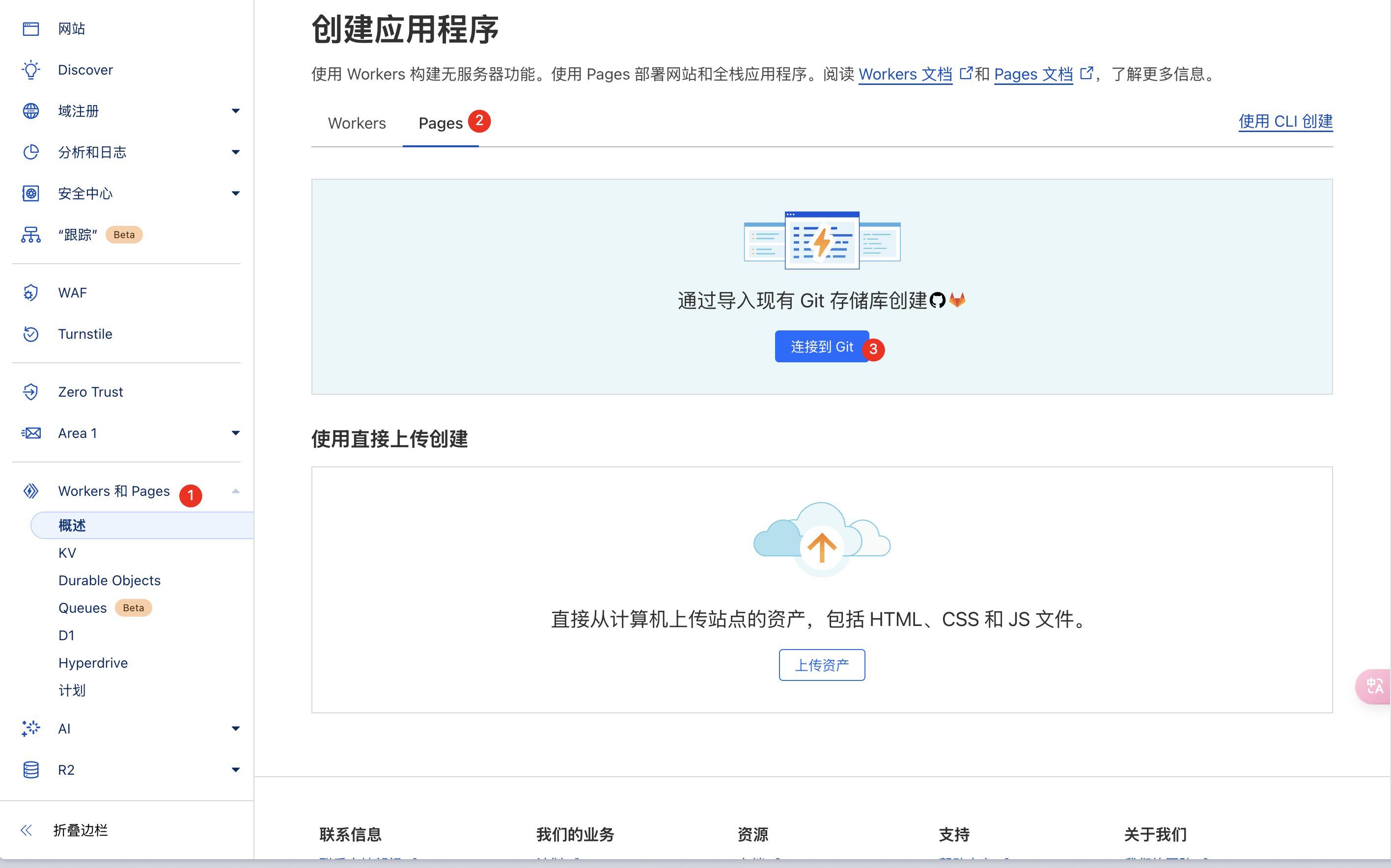Click the WAF shield icon
The image size is (1391, 868).
[x=31, y=293]
